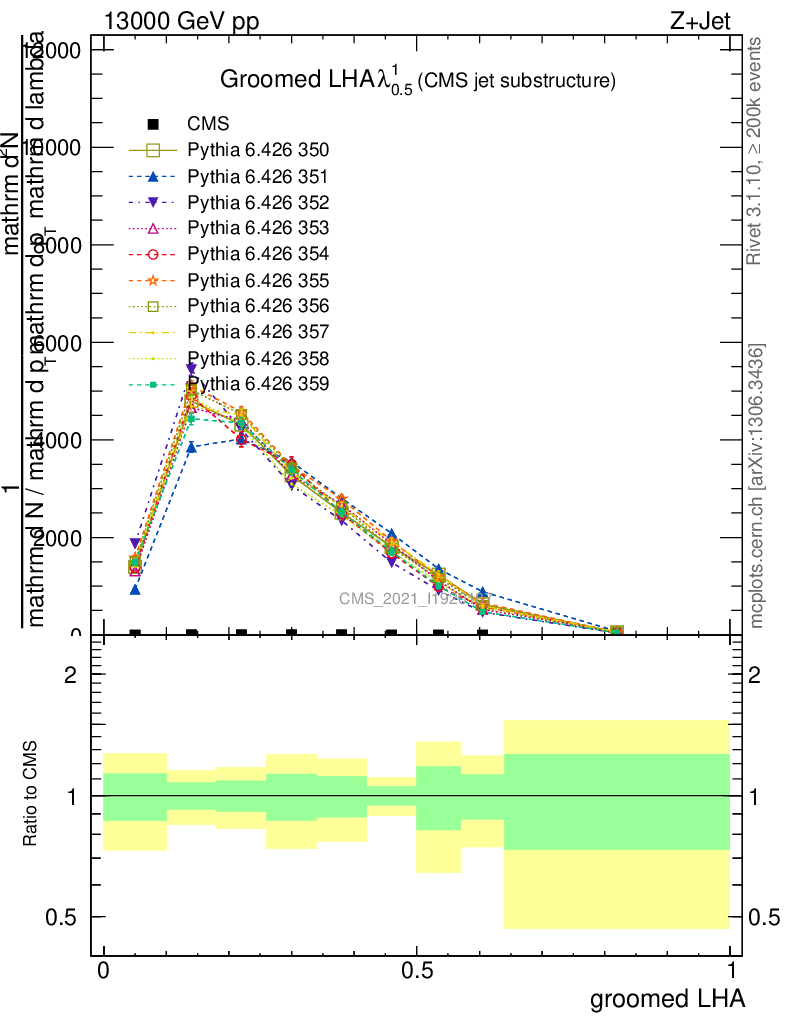The height and width of the screenshot is (1024, 786).
Task: Click the Groomed LHA plot title
Action: pos(416,81)
